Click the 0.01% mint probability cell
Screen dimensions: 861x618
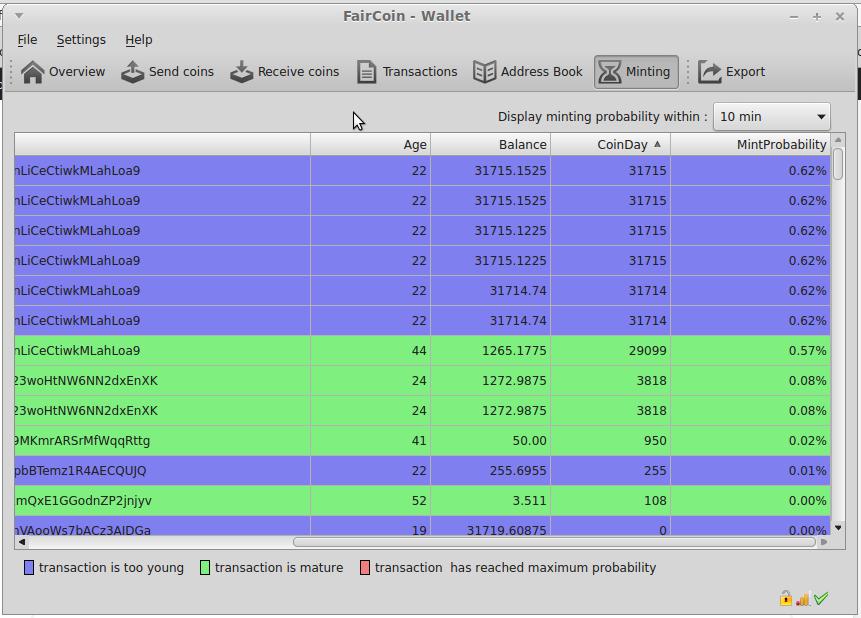(751, 471)
